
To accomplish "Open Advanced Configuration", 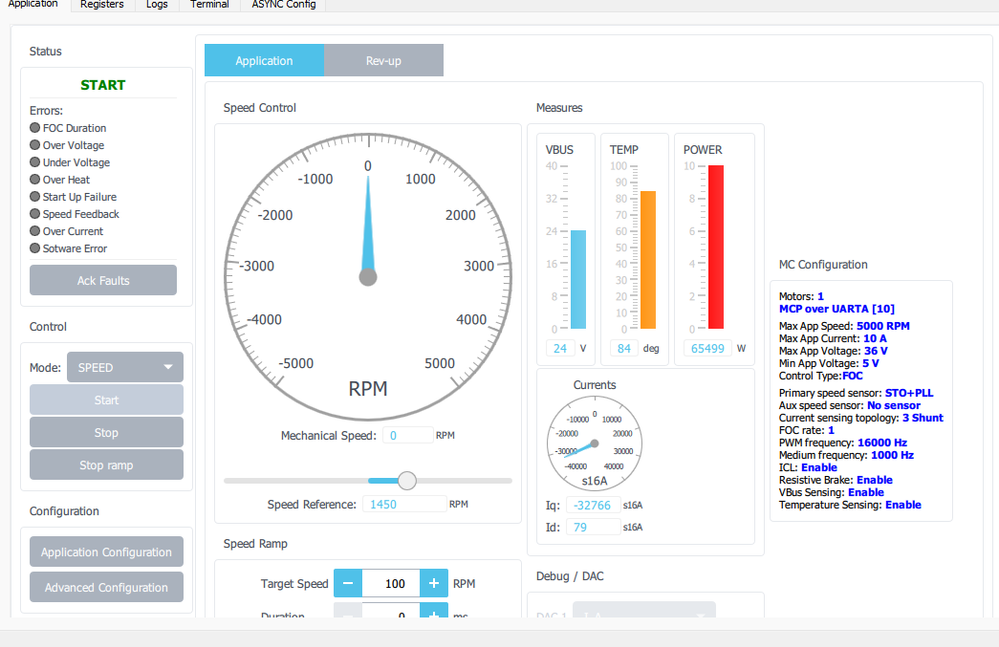I will click(106, 587).
